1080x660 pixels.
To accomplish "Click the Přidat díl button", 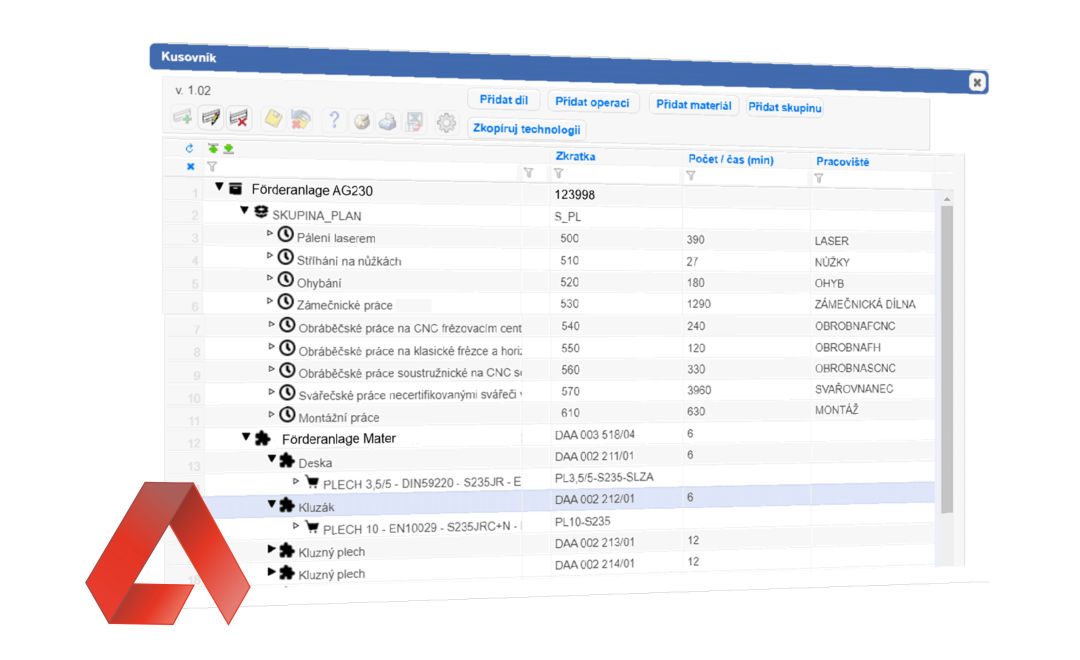I will 504,100.
